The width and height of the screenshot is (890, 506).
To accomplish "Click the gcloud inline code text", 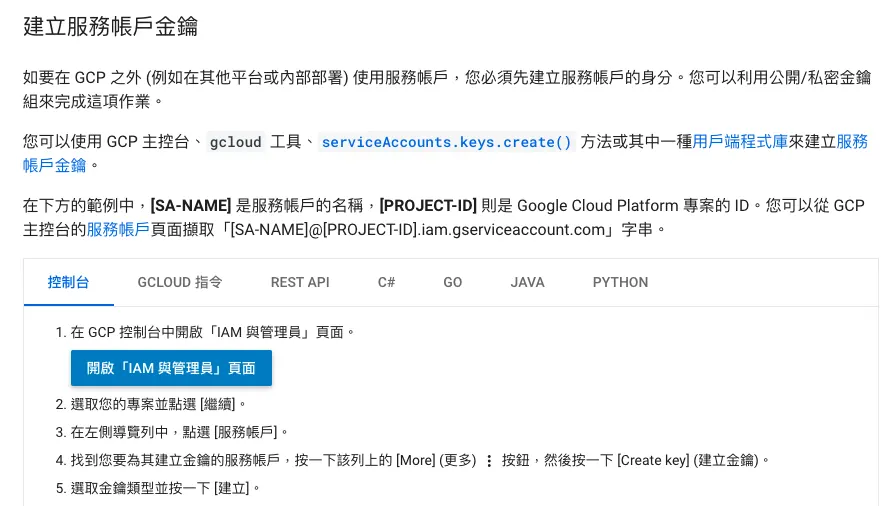I will [x=236, y=142].
